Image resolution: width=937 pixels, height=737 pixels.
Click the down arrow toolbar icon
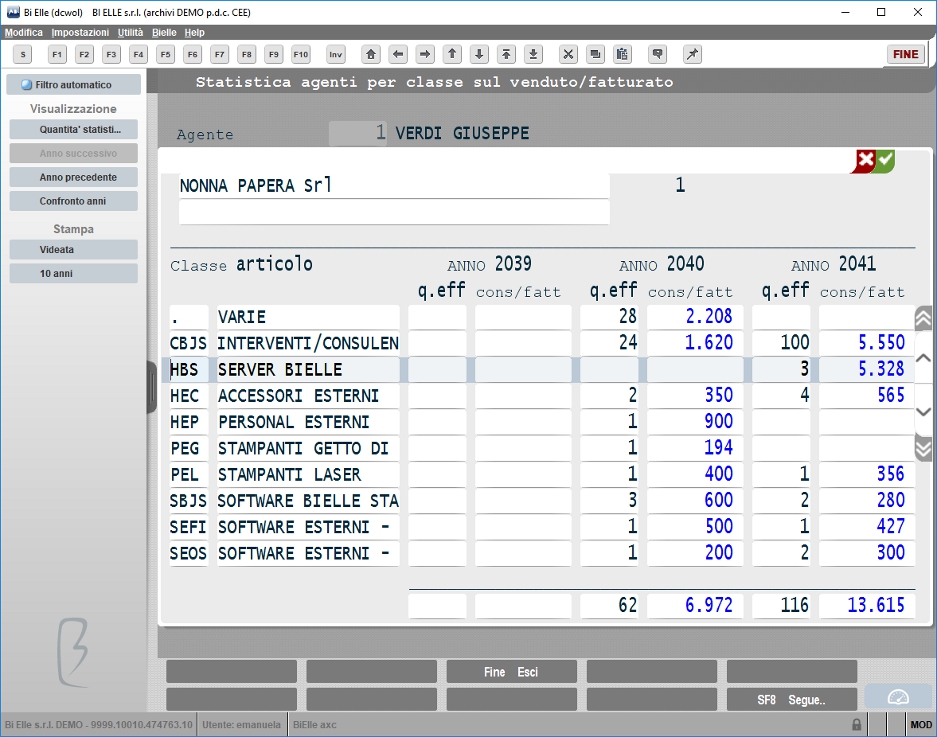tap(479, 54)
